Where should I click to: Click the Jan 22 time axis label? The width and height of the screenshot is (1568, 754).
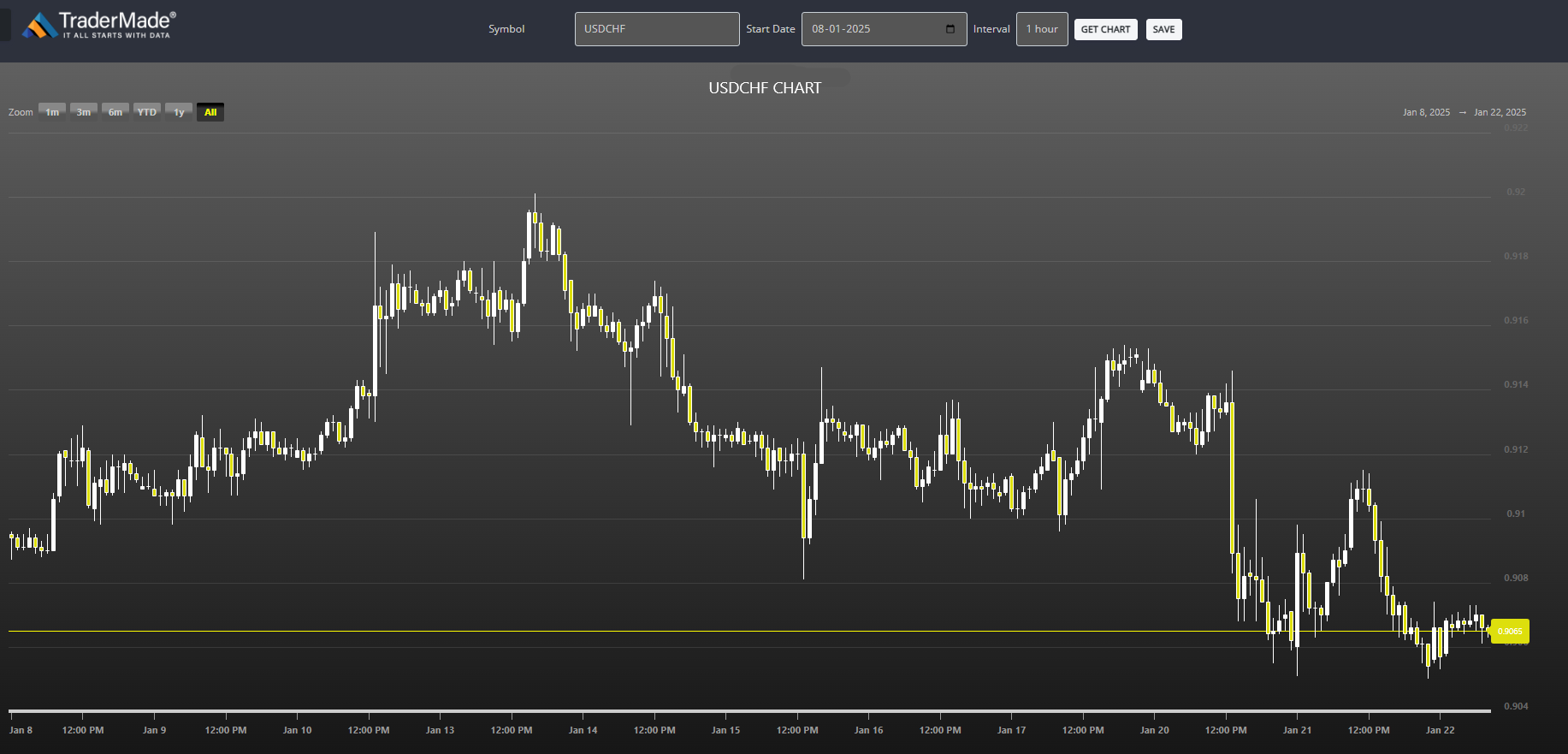(x=1441, y=730)
